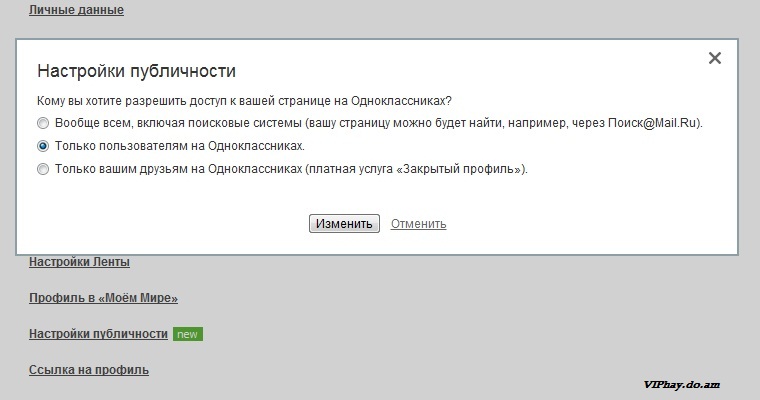Click the green 'new' badge

pyautogui.click(x=187, y=334)
